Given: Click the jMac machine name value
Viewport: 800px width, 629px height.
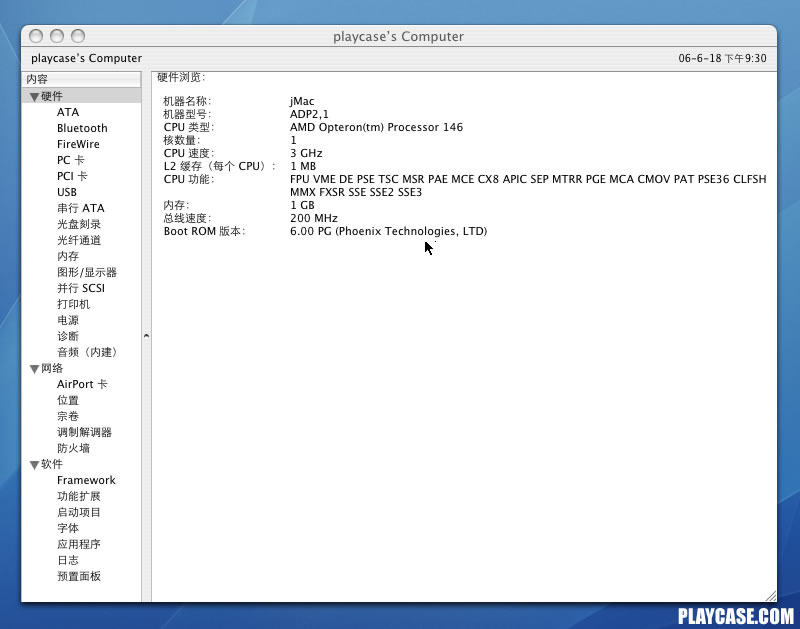Looking at the screenshot, I should point(302,101).
